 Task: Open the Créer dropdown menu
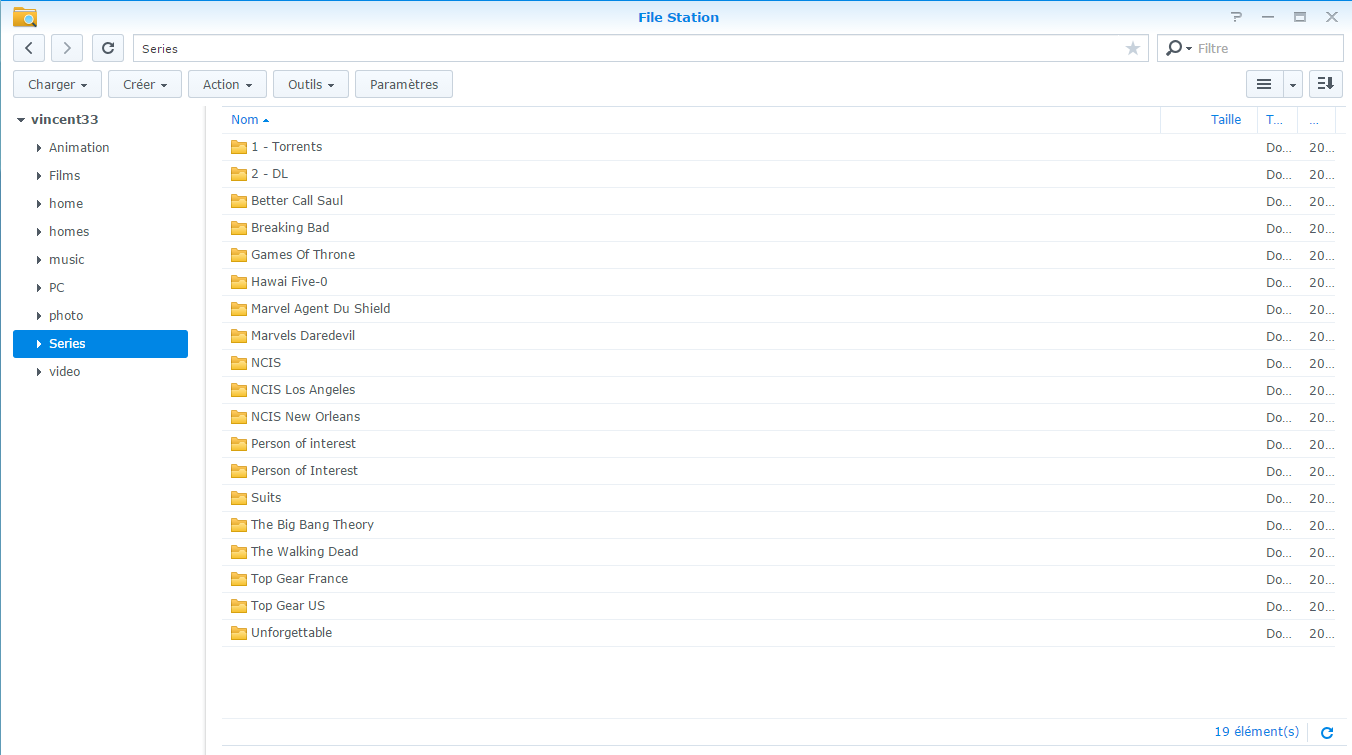145,85
